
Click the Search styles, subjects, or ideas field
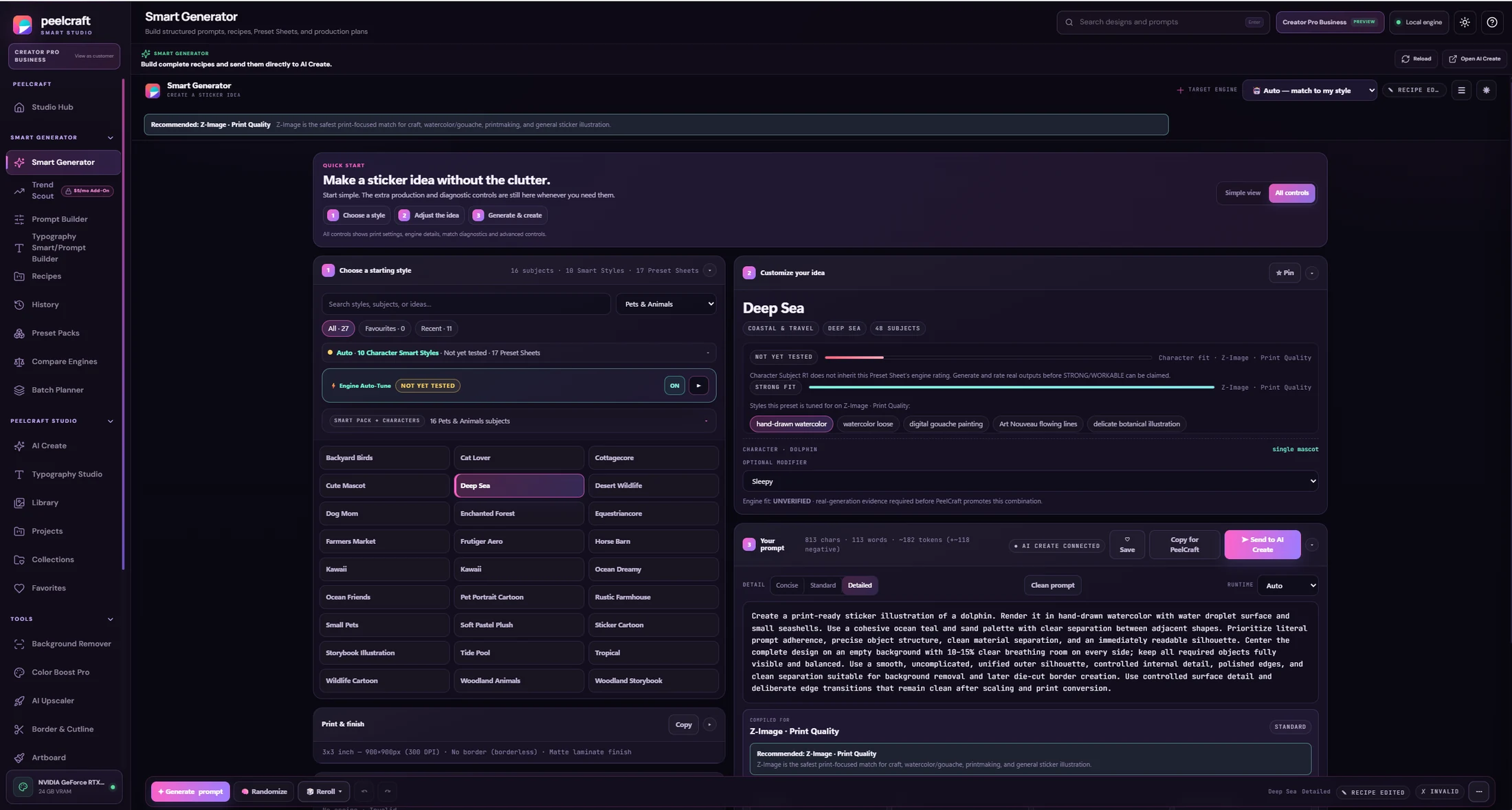466,304
